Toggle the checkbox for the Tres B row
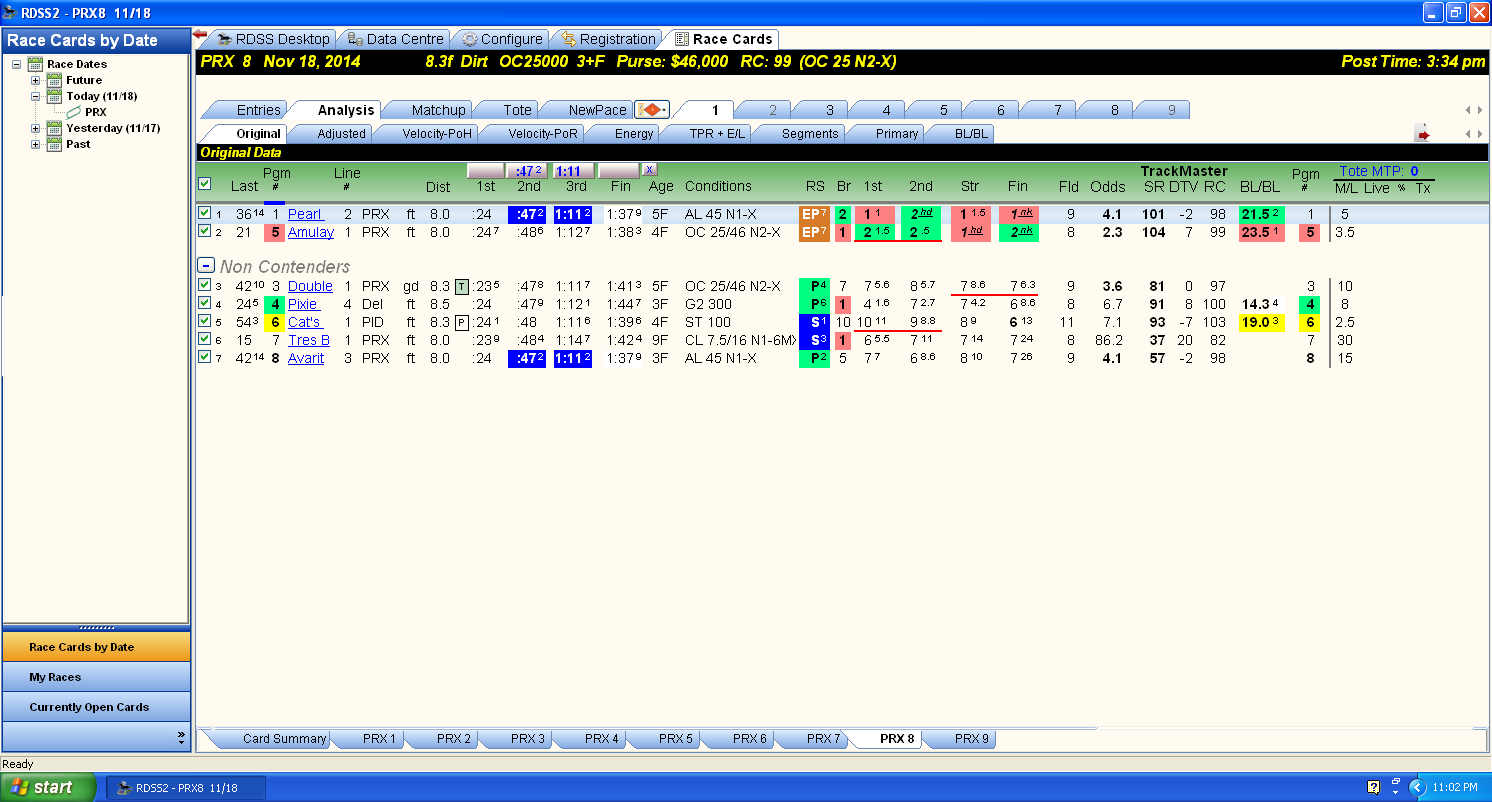The width and height of the screenshot is (1492, 802). click(205, 339)
